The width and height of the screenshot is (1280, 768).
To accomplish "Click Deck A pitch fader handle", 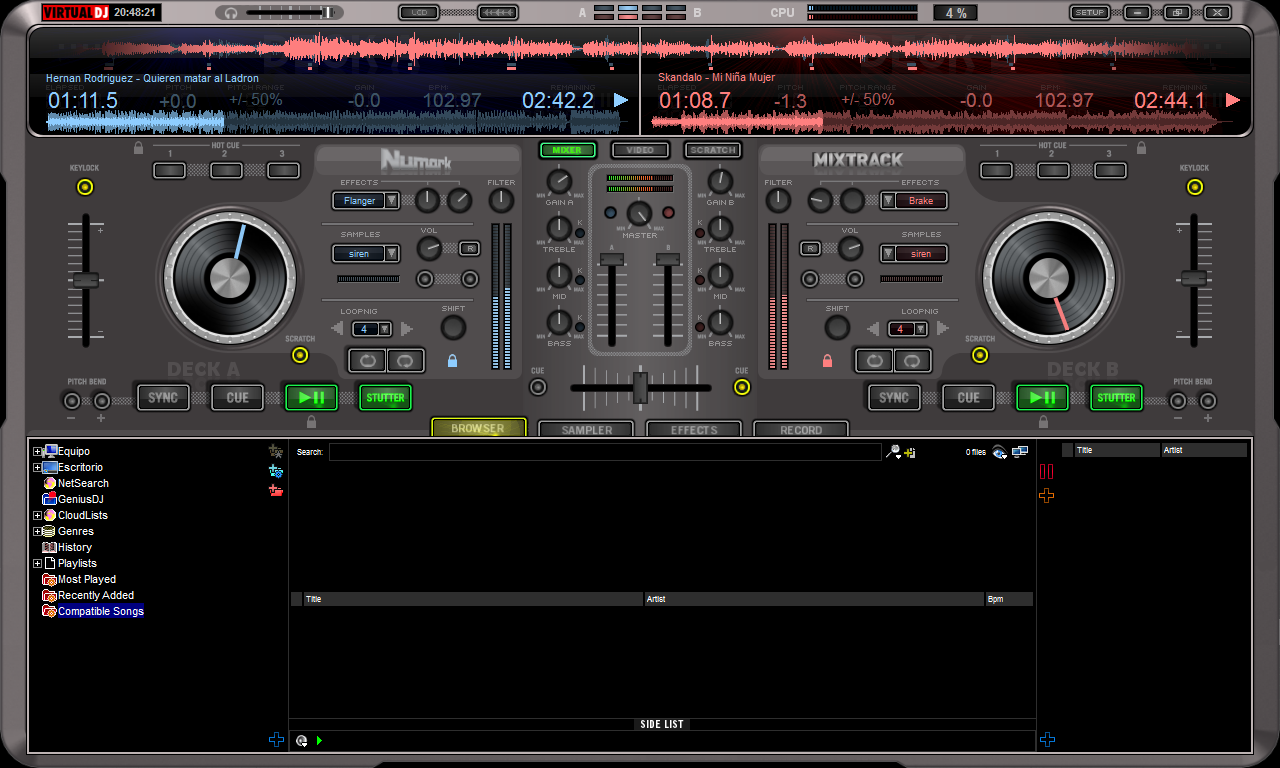I will click(x=86, y=280).
